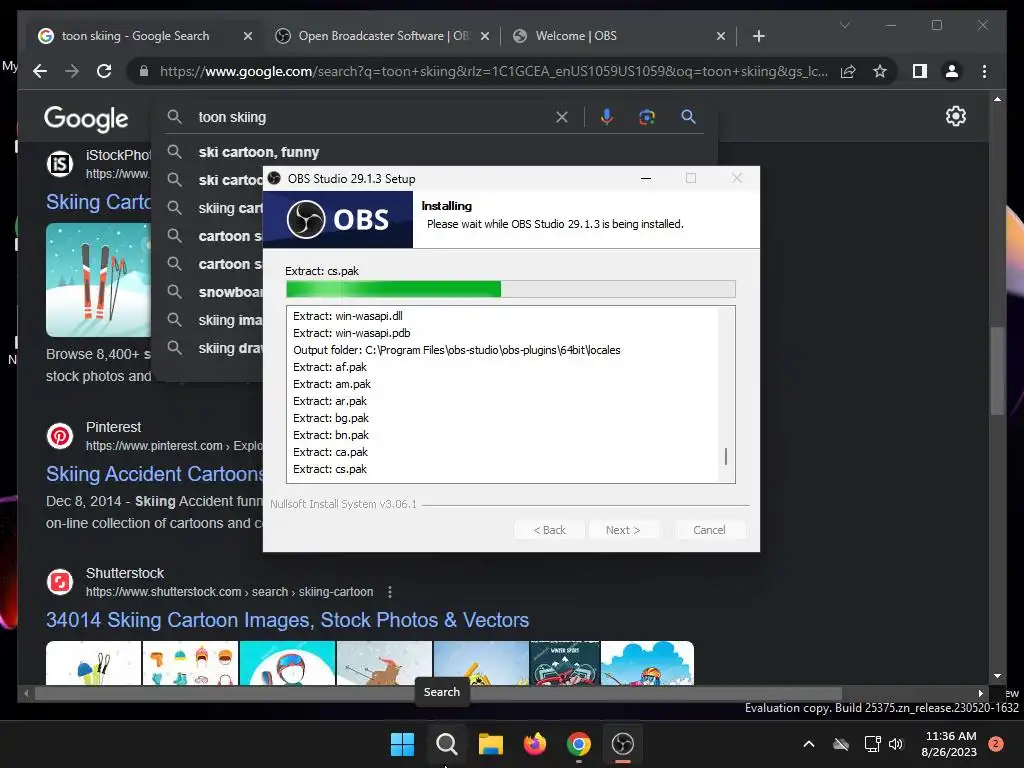Search by image with Lens icon
The image size is (1024, 768).
pos(647,117)
